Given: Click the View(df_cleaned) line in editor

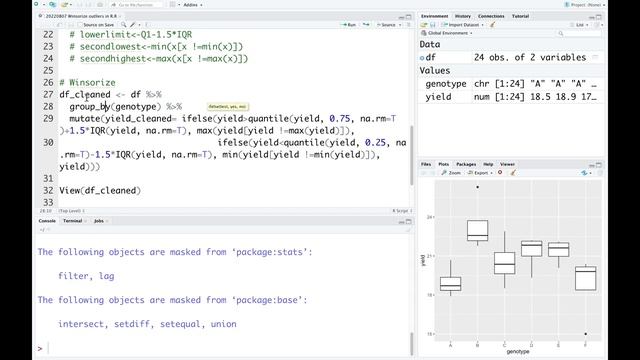Looking at the screenshot, I should pos(100,191).
